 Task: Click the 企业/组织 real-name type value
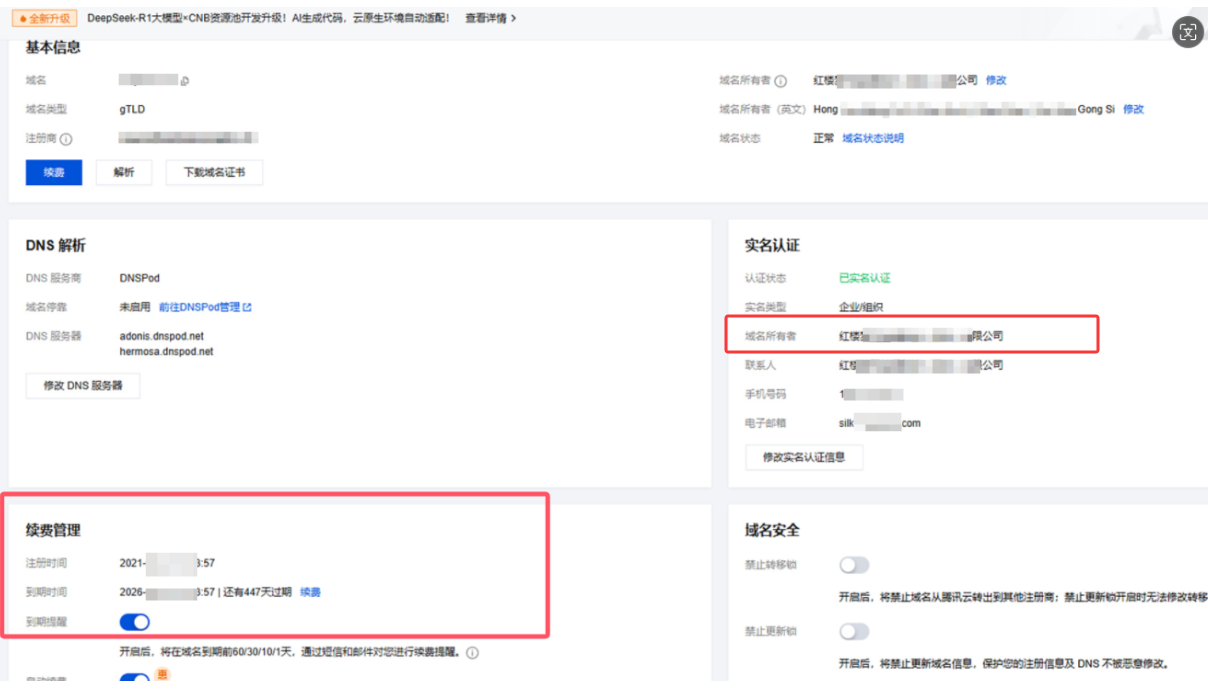861,307
